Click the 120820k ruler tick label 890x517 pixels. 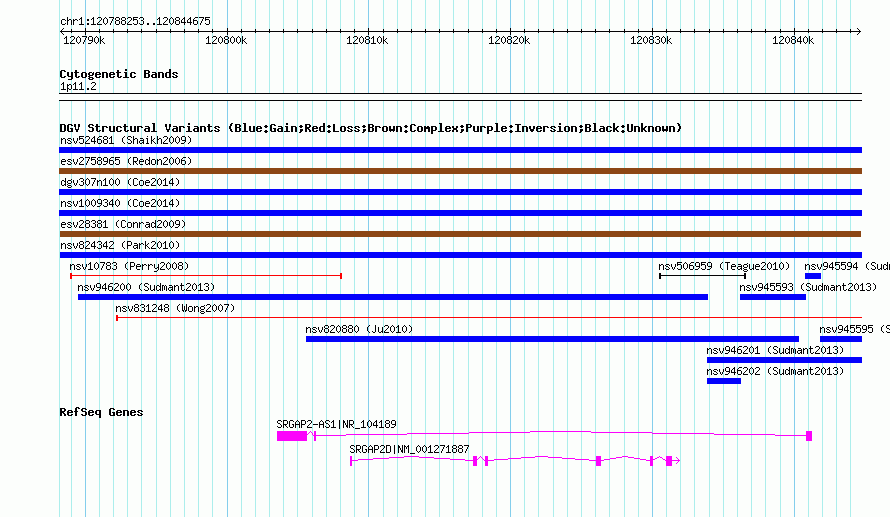509,40
